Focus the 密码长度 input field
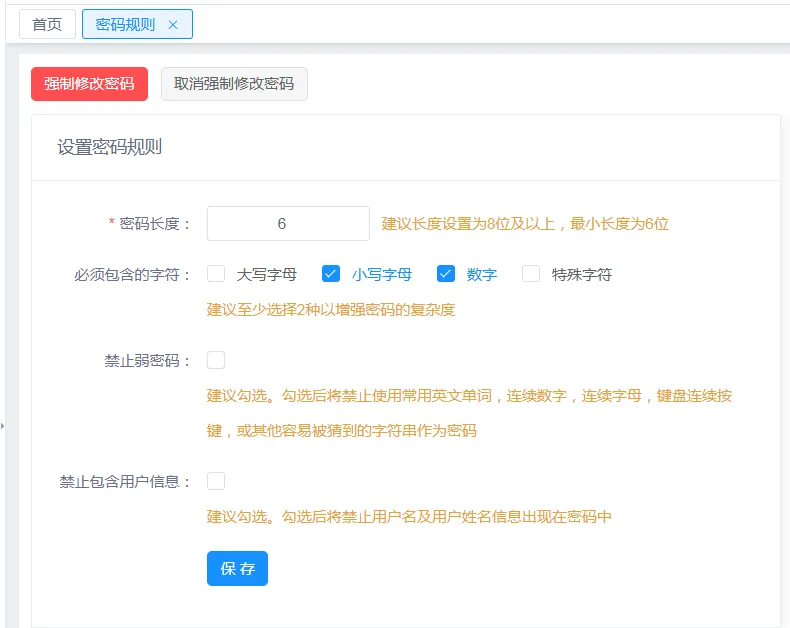 tap(288, 223)
